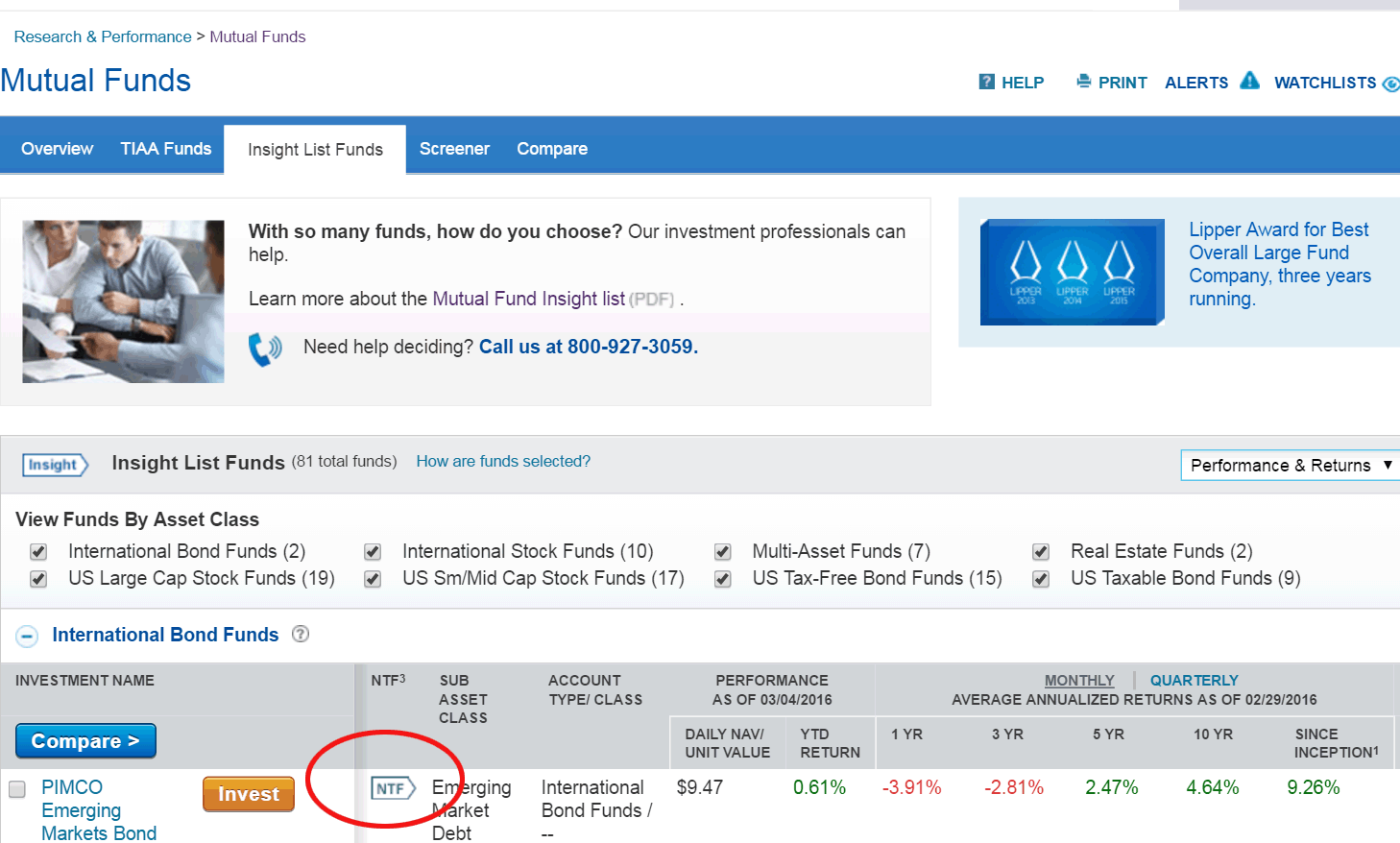
Task: Click the Help question mark icon
Action: pos(986,82)
